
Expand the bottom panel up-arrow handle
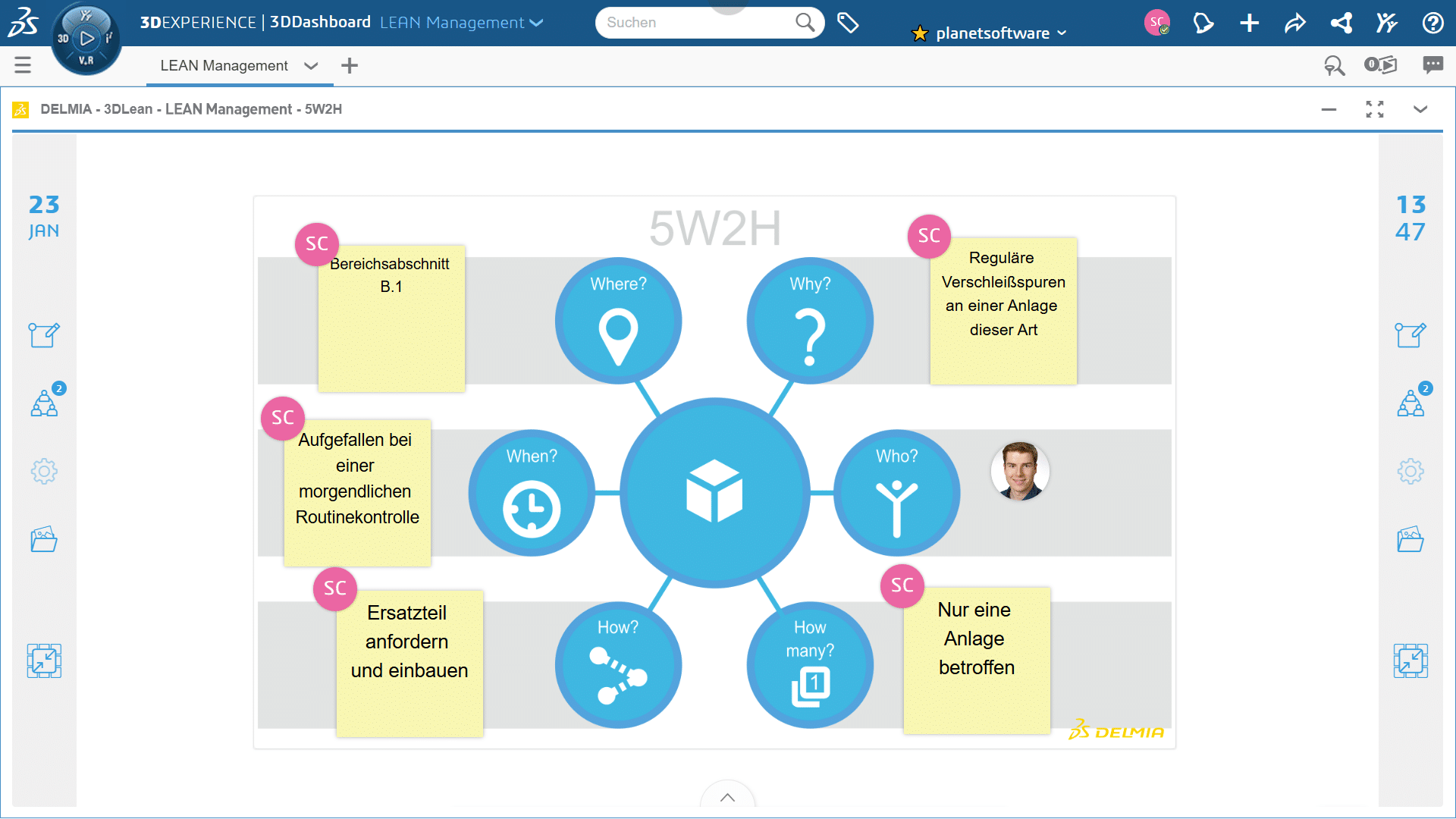727,797
